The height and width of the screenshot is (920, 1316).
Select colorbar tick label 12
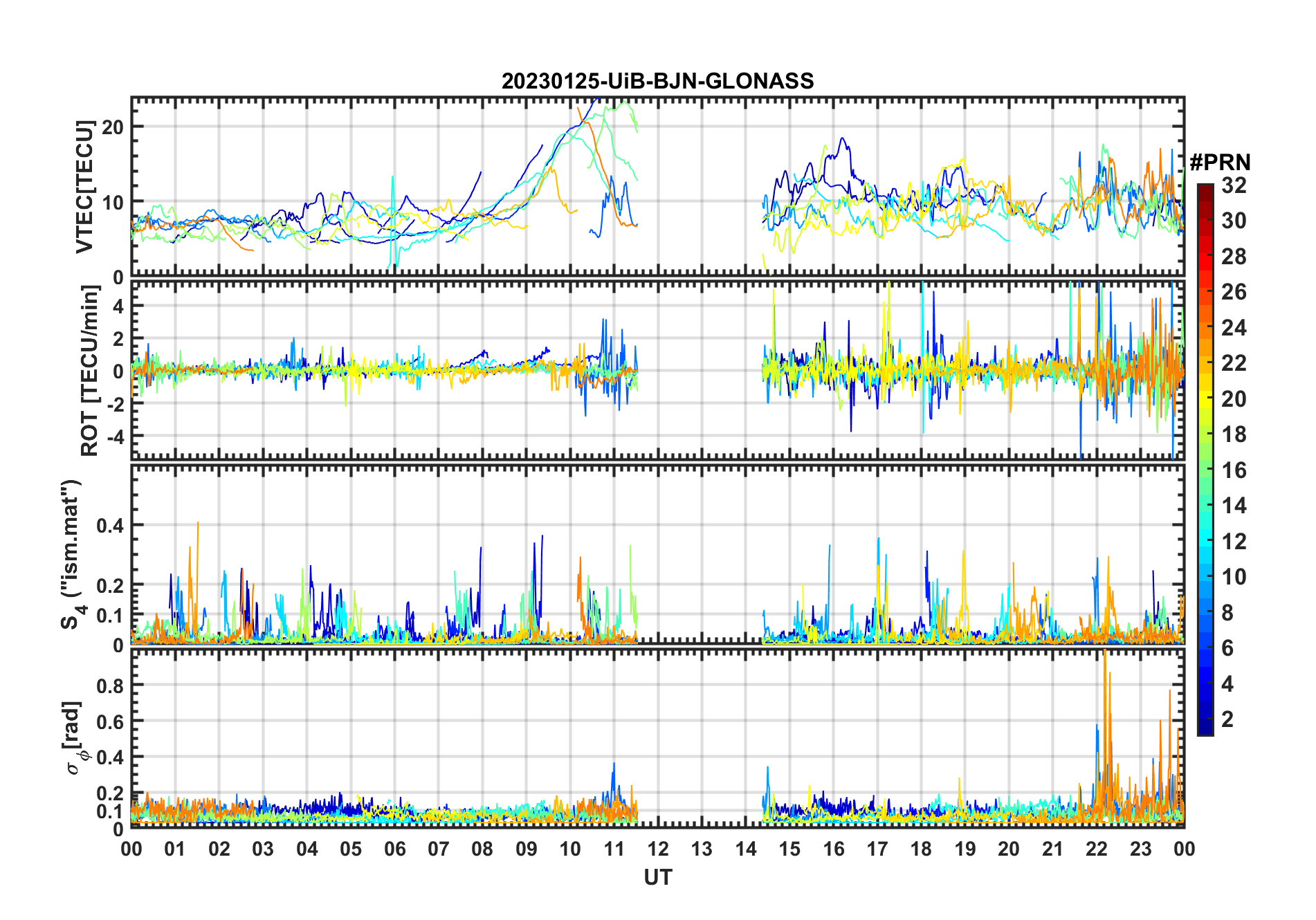(1234, 542)
